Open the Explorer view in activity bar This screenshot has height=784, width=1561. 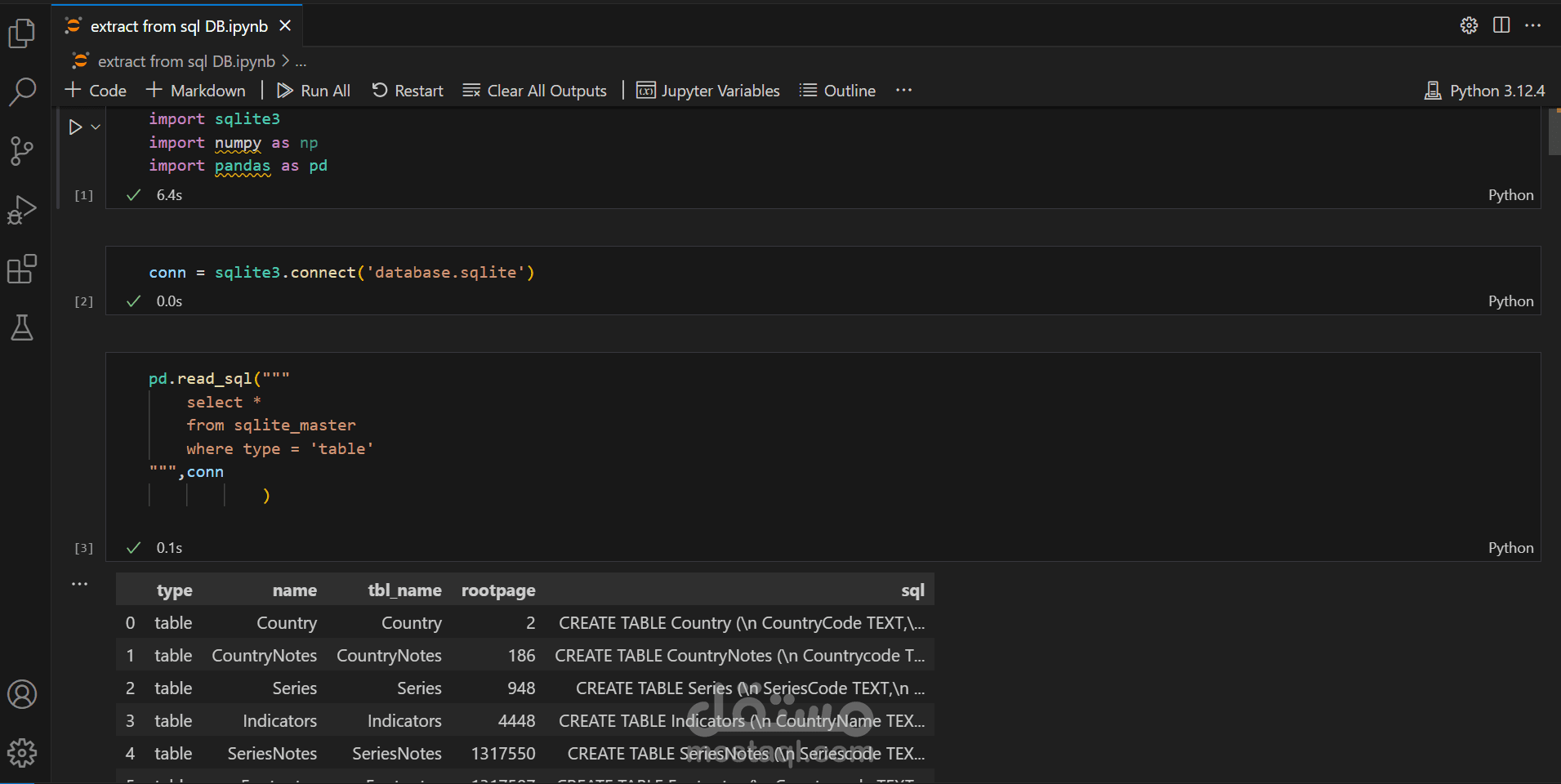coord(22,33)
